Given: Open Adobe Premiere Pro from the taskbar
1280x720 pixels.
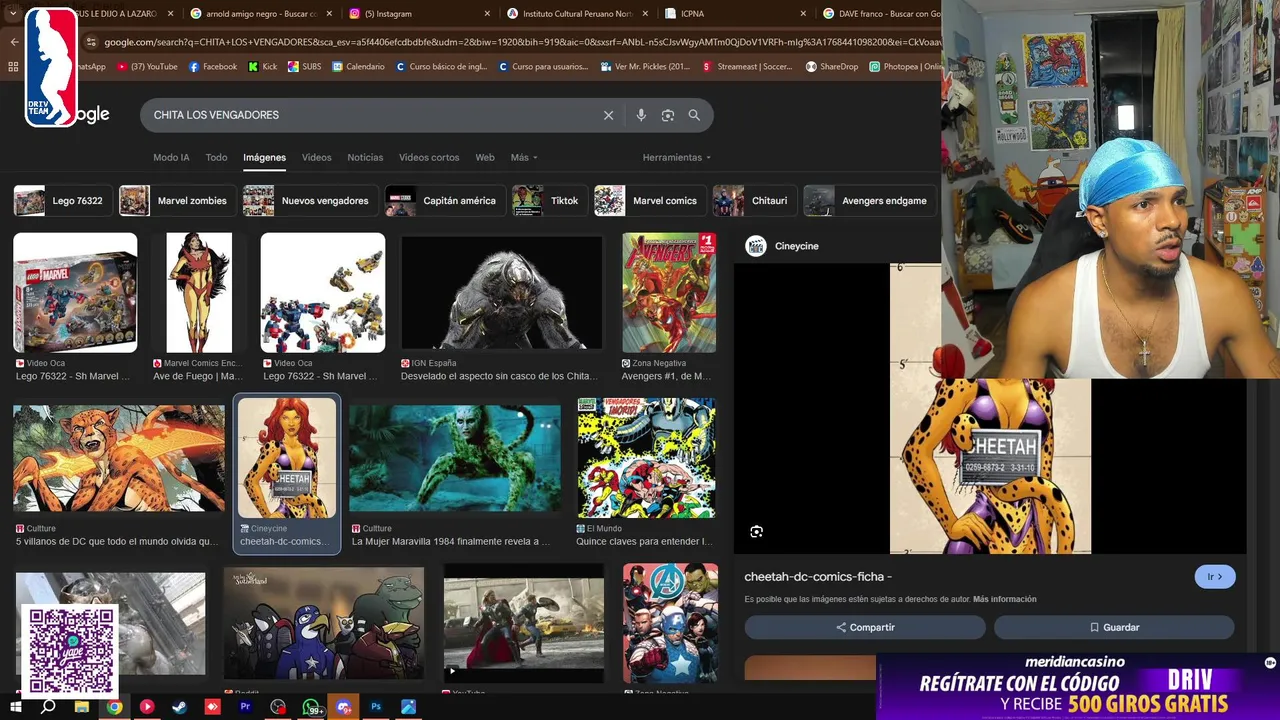Looking at the screenshot, I should 245,706.
